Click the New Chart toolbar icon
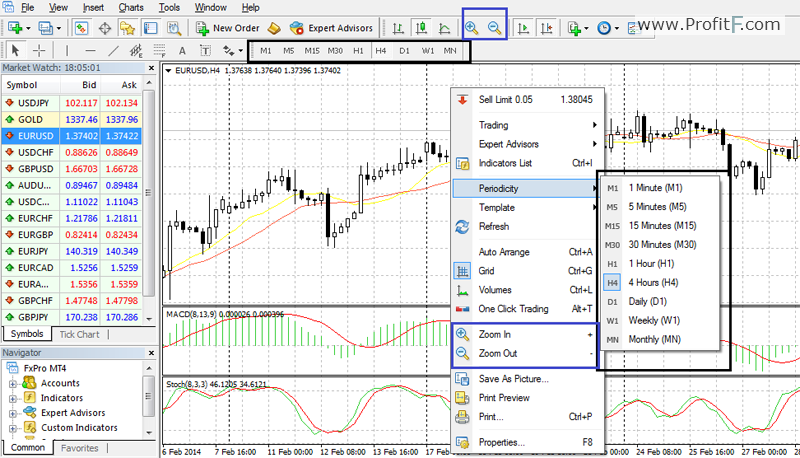800x458 pixels. (14, 28)
